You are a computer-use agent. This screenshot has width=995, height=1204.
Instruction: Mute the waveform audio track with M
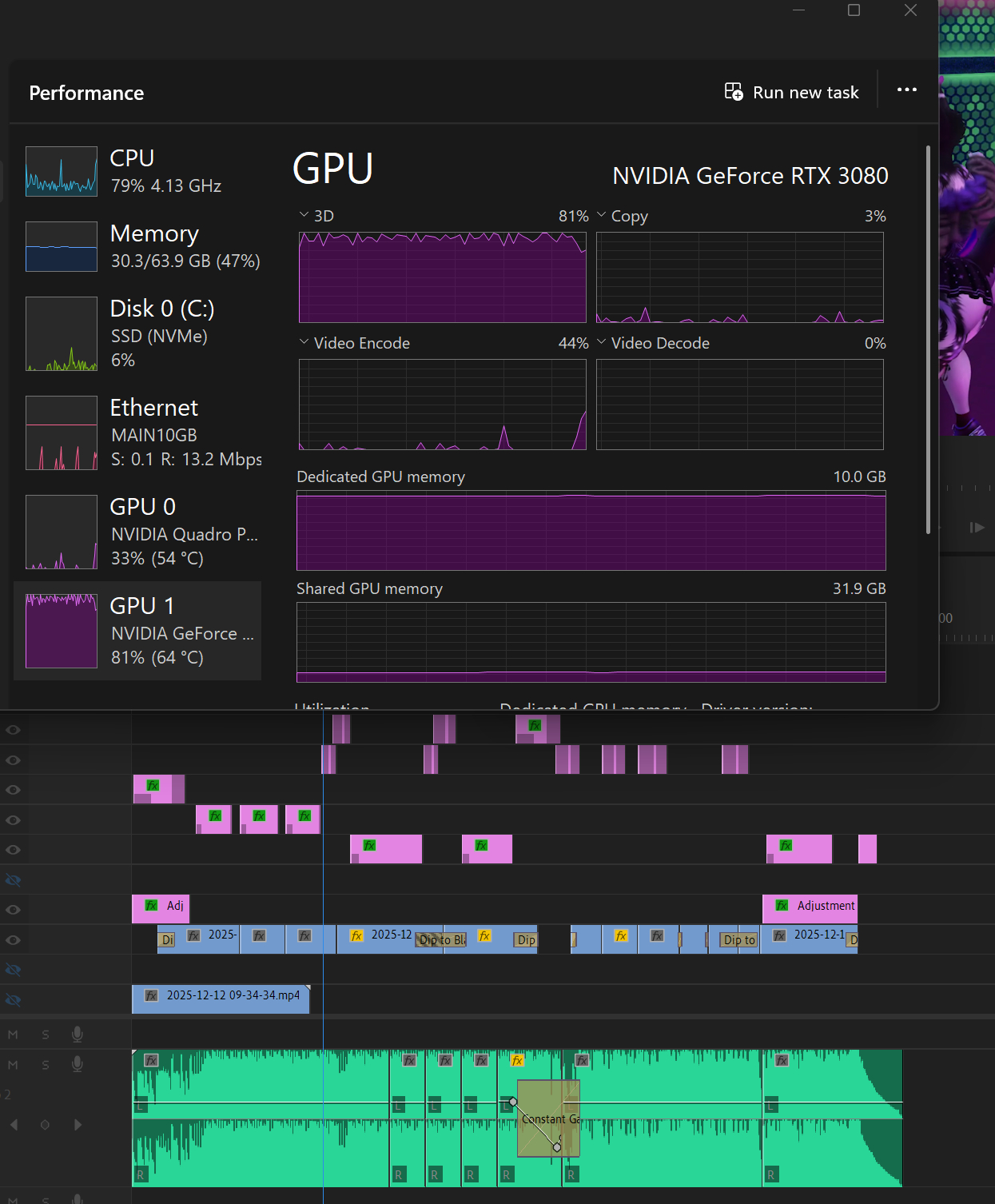[13, 1065]
